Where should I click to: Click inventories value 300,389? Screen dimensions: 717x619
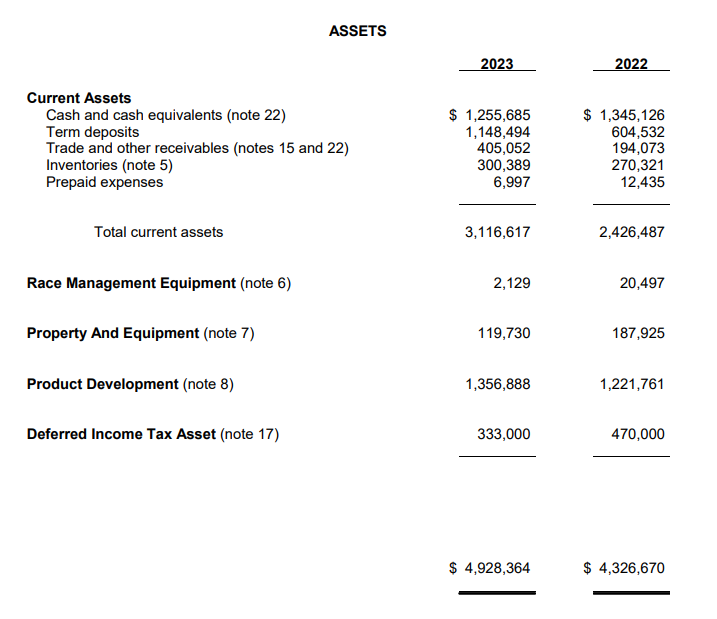pos(504,165)
